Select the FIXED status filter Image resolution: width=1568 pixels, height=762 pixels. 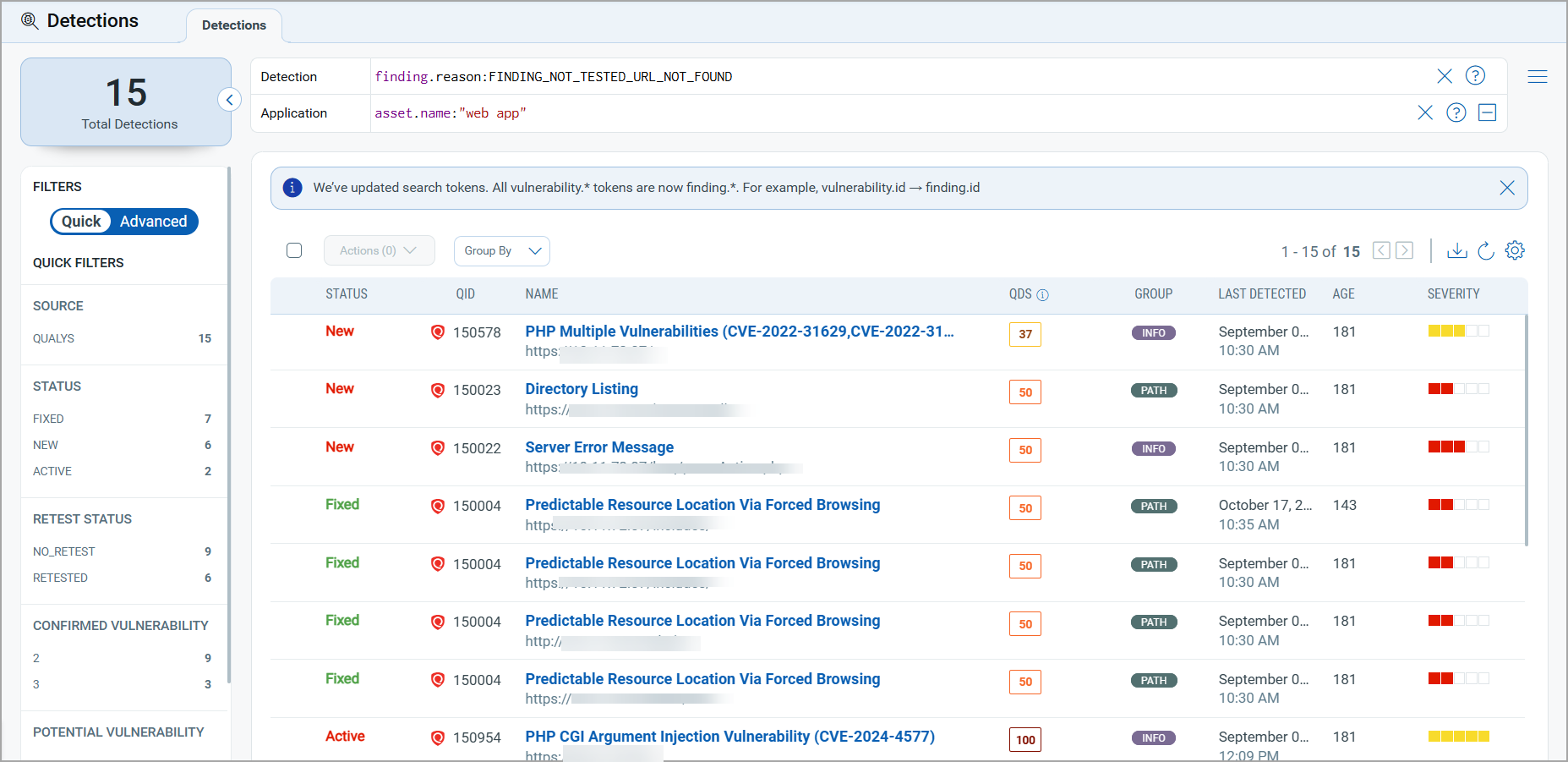[48, 418]
